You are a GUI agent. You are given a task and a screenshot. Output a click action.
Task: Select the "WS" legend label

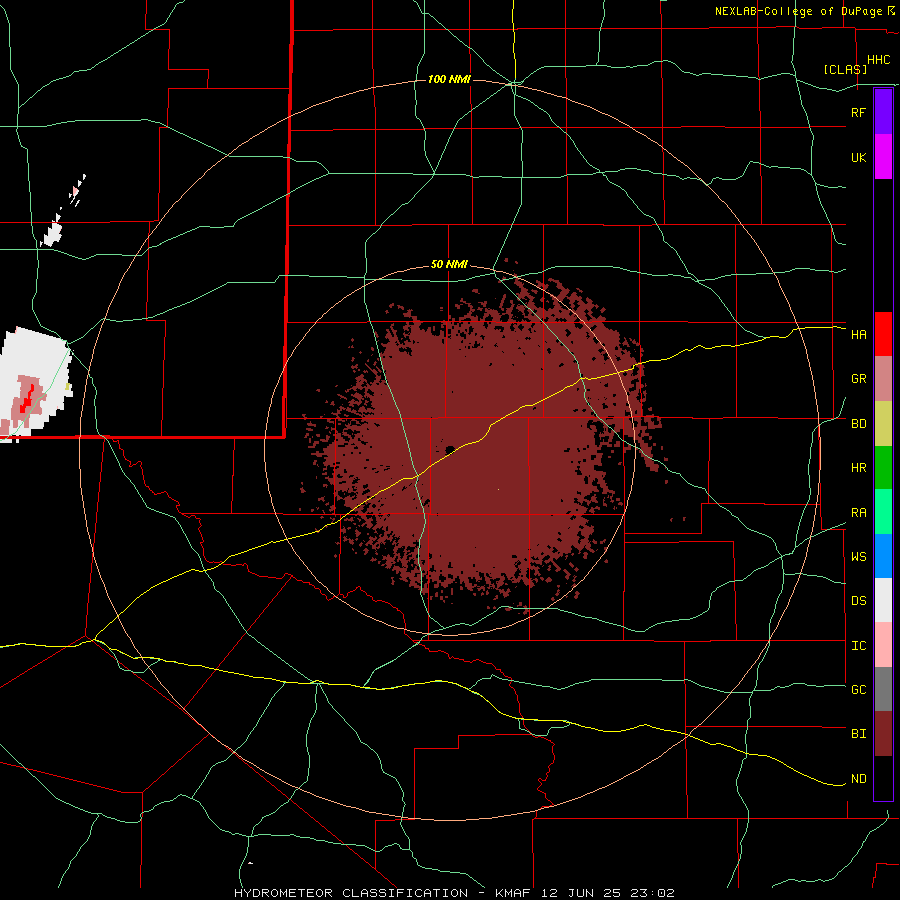[x=858, y=557]
